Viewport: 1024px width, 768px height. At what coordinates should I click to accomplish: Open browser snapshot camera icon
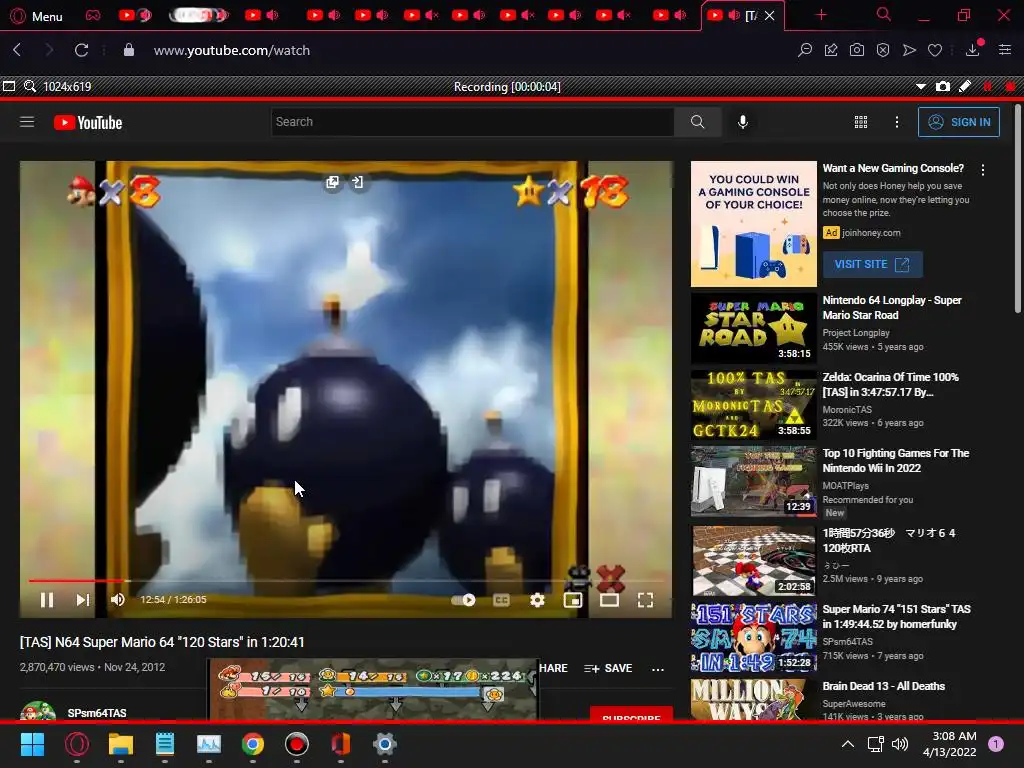coord(857,50)
